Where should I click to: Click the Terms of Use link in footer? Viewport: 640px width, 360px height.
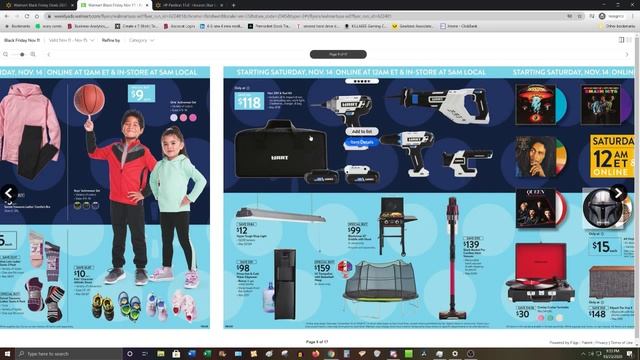tap(621, 342)
